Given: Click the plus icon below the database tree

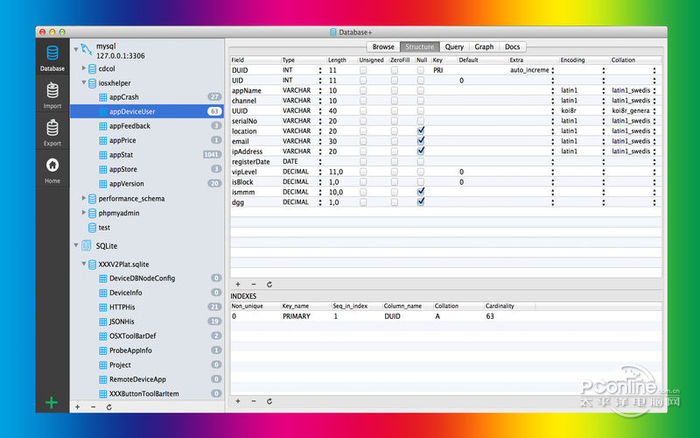Looking at the screenshot, I should tap(78, 407).
